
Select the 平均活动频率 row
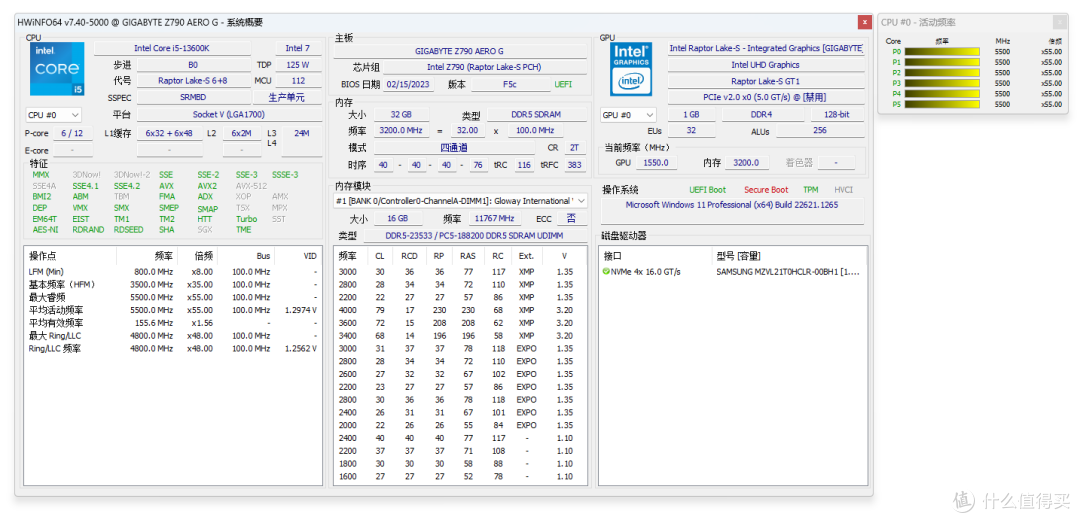[173, 310]
